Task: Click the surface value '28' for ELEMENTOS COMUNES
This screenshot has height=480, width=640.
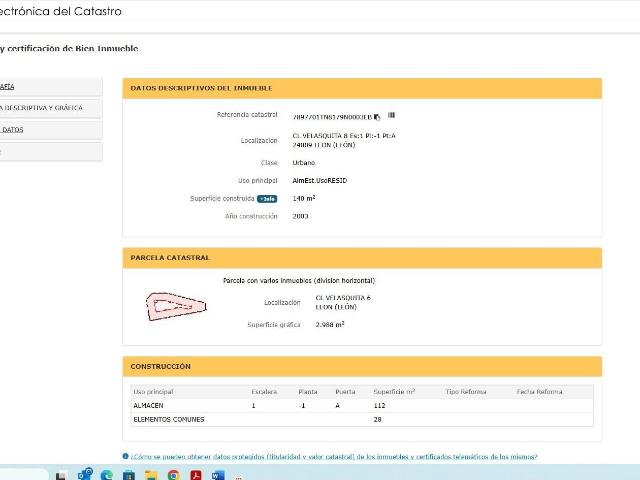Action: pos(378,420)
